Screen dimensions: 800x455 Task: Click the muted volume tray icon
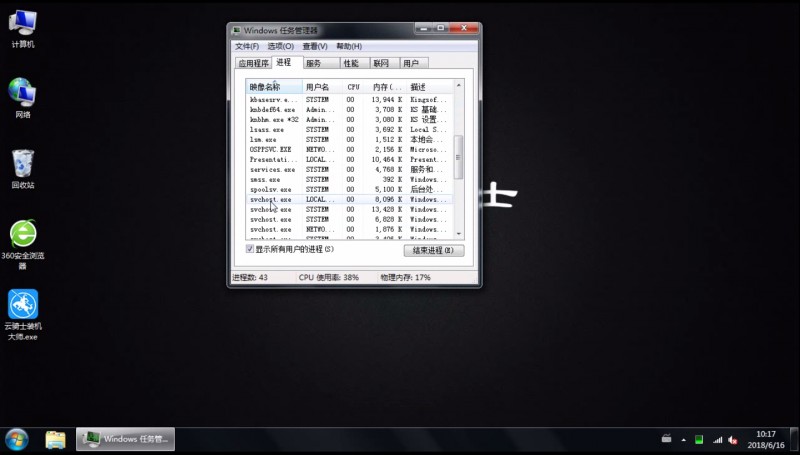[x=733, y=440]
